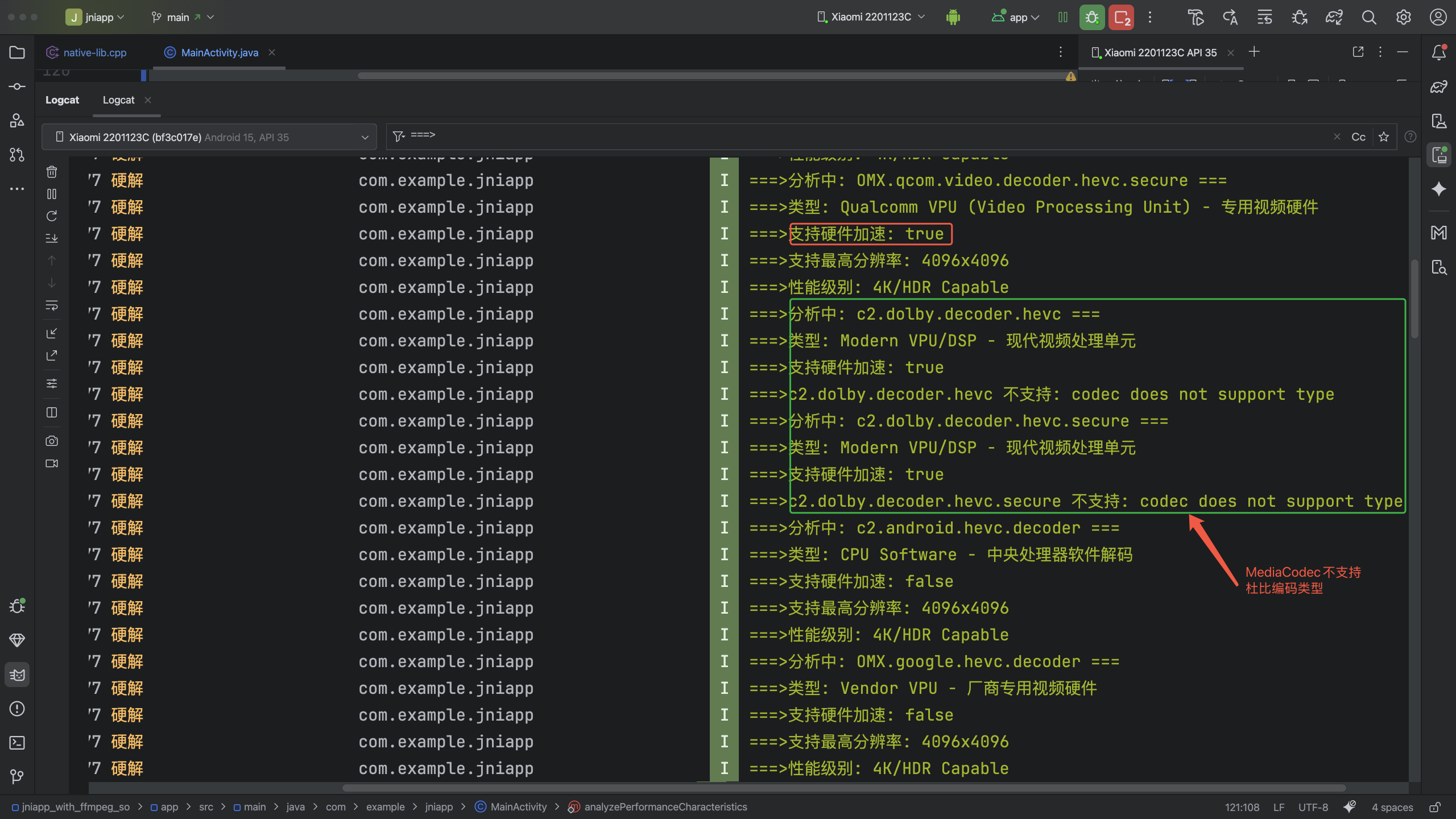This screenshot has height=819, width=1456.
Task: Take a device screenshot
Action: pos(52,441)
